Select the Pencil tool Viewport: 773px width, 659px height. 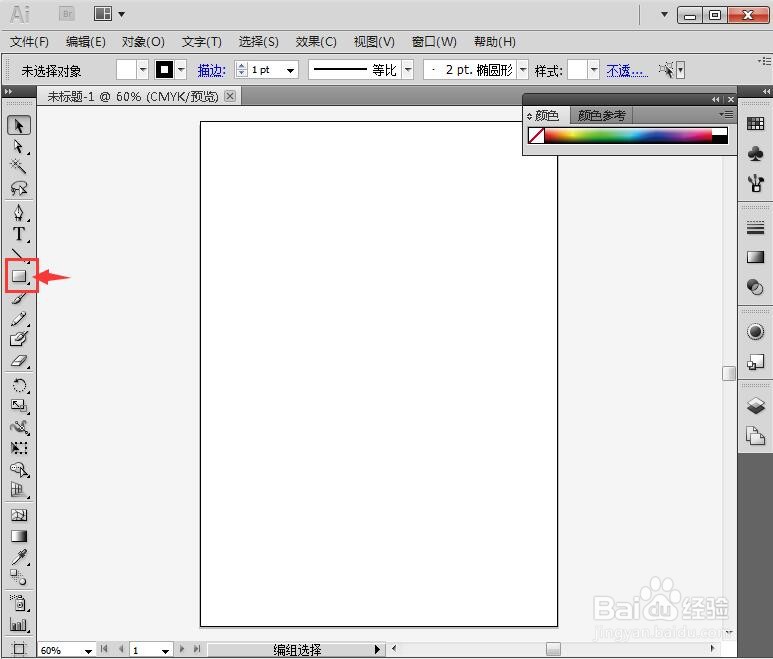click(x=19, y=318)
